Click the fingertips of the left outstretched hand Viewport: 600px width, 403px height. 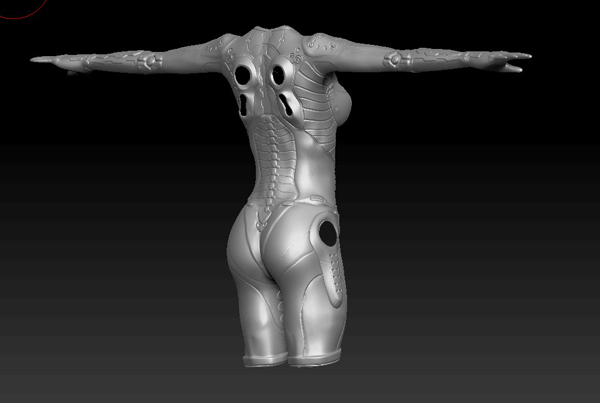coord(38,60)
